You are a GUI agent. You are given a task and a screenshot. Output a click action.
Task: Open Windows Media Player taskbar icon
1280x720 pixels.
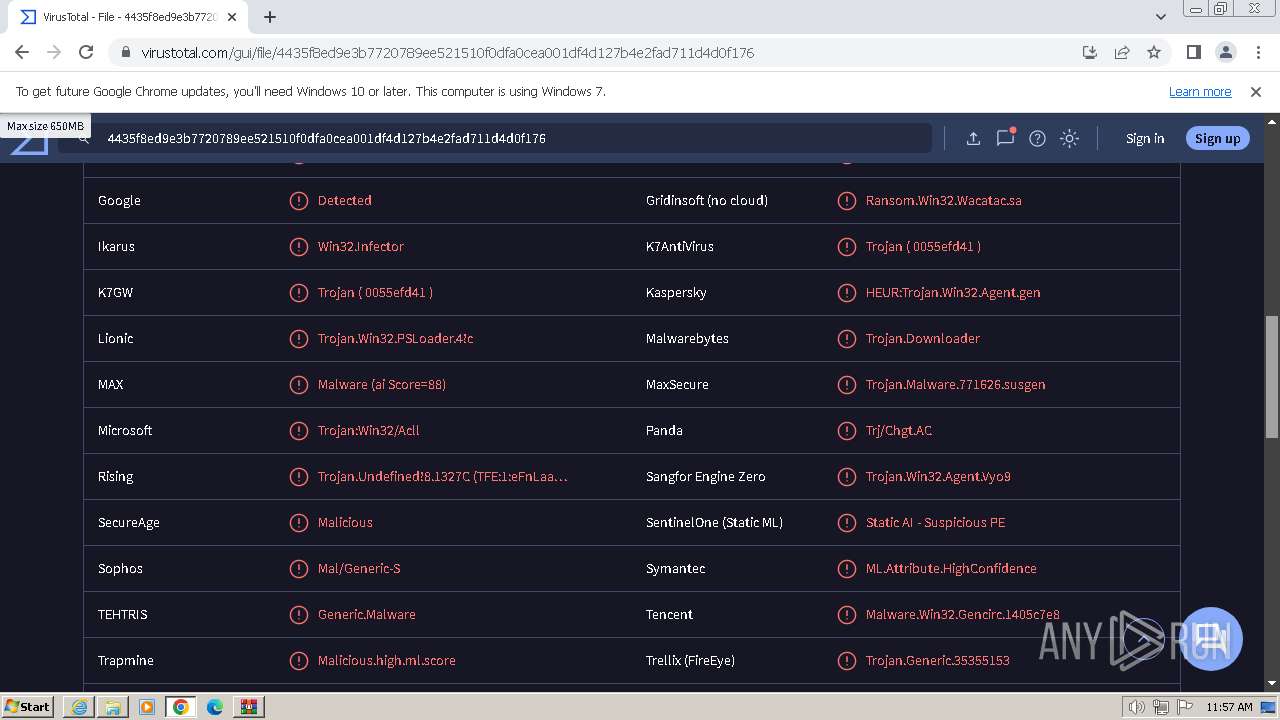[147, 707]
